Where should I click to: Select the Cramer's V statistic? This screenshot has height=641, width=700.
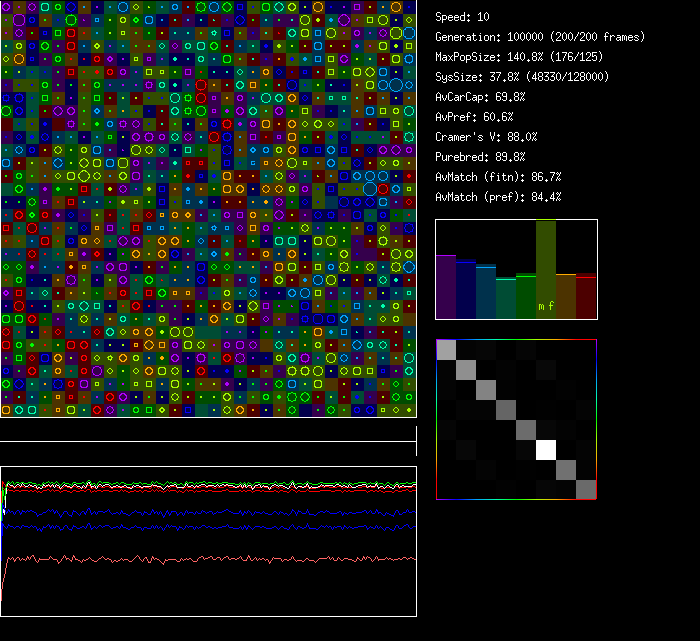pyautogui.click(x=486, y=137)
